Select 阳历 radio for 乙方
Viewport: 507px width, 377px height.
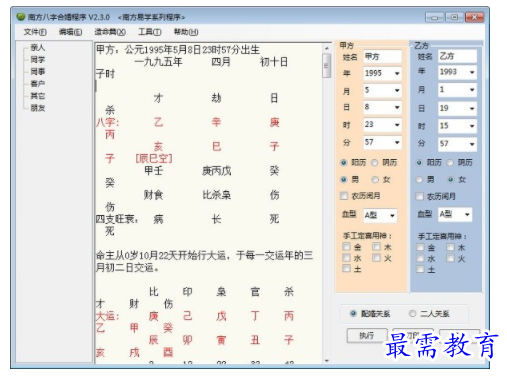(x=419, y=163)
